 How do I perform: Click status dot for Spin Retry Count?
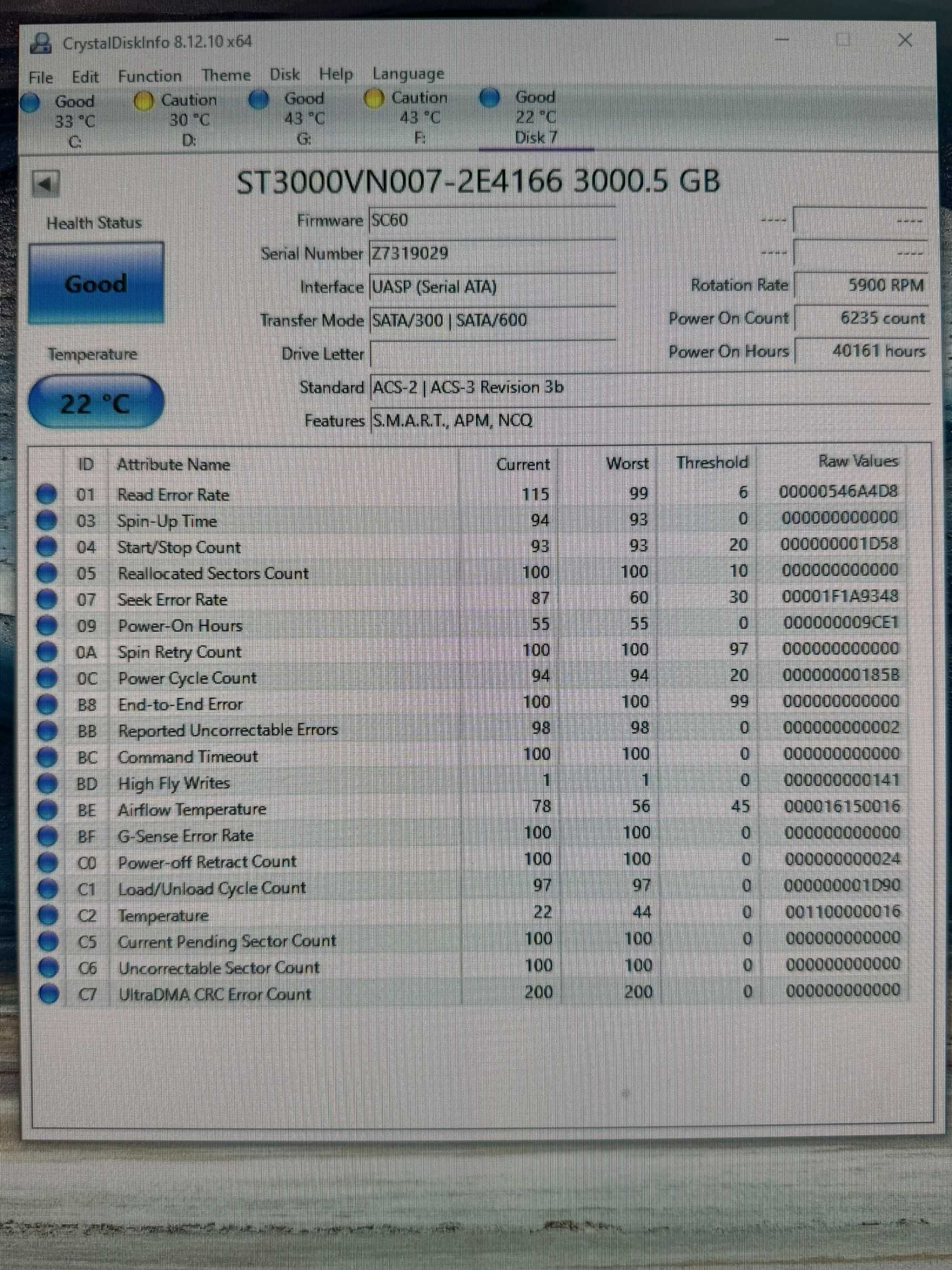pos(47,652)
